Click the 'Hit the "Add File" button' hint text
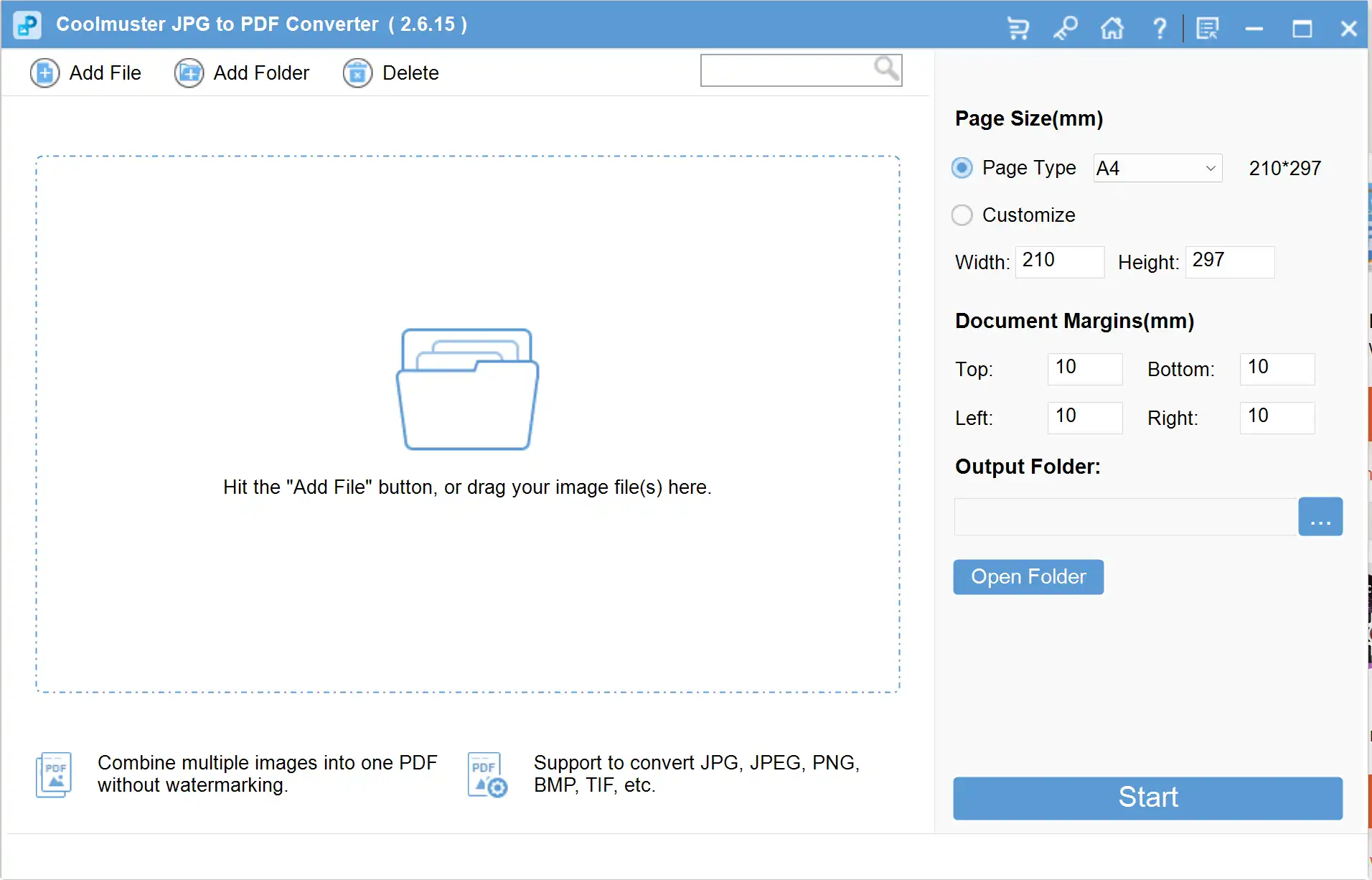The height and width of the screenshot is (880, 1372). [467, 487]
